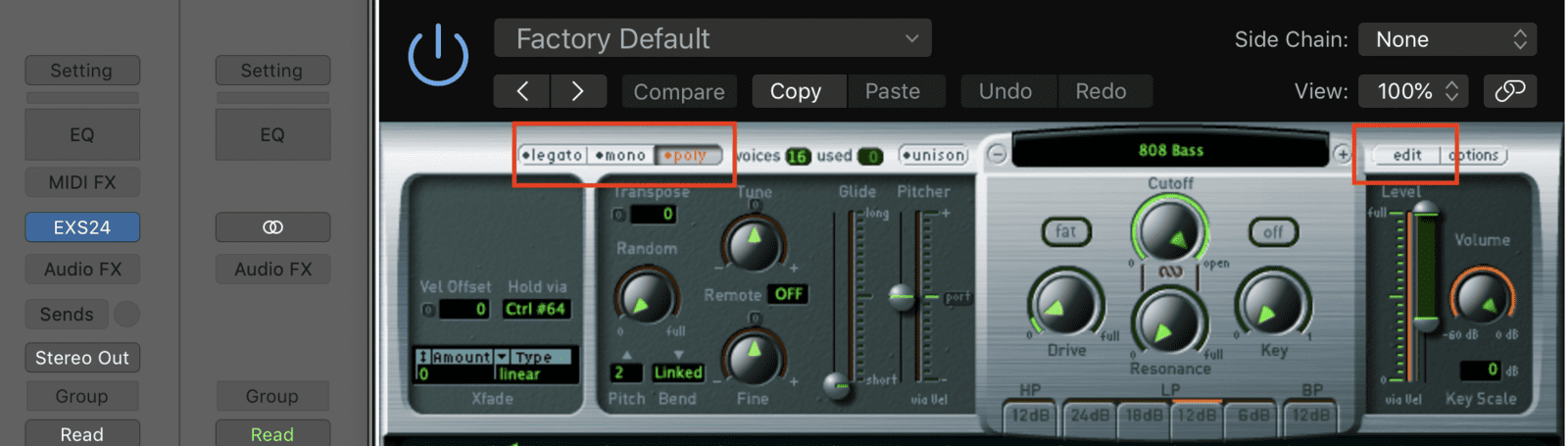Click the minus button beside 808 Bass
The height and width of the screenshot is (446, 1568).
[x=997, y=154]
